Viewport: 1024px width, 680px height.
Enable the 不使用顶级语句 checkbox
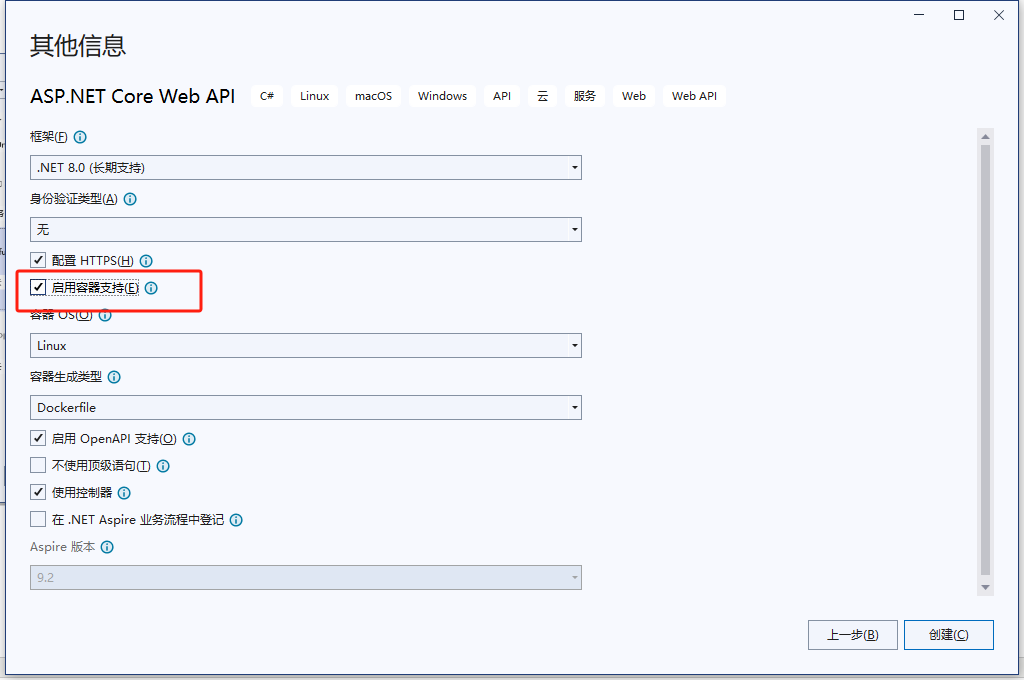click(x=38, y=465)
